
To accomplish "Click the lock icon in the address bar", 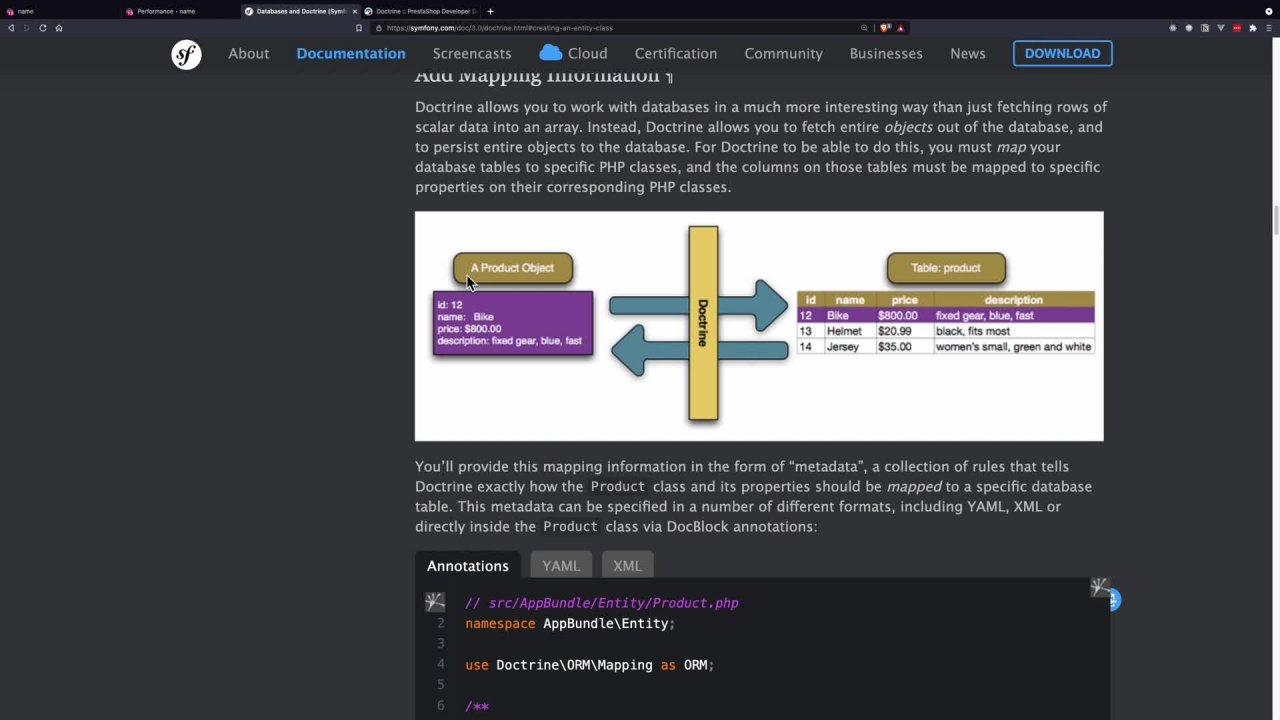I will pyautogui.click(x=380, y=28).
